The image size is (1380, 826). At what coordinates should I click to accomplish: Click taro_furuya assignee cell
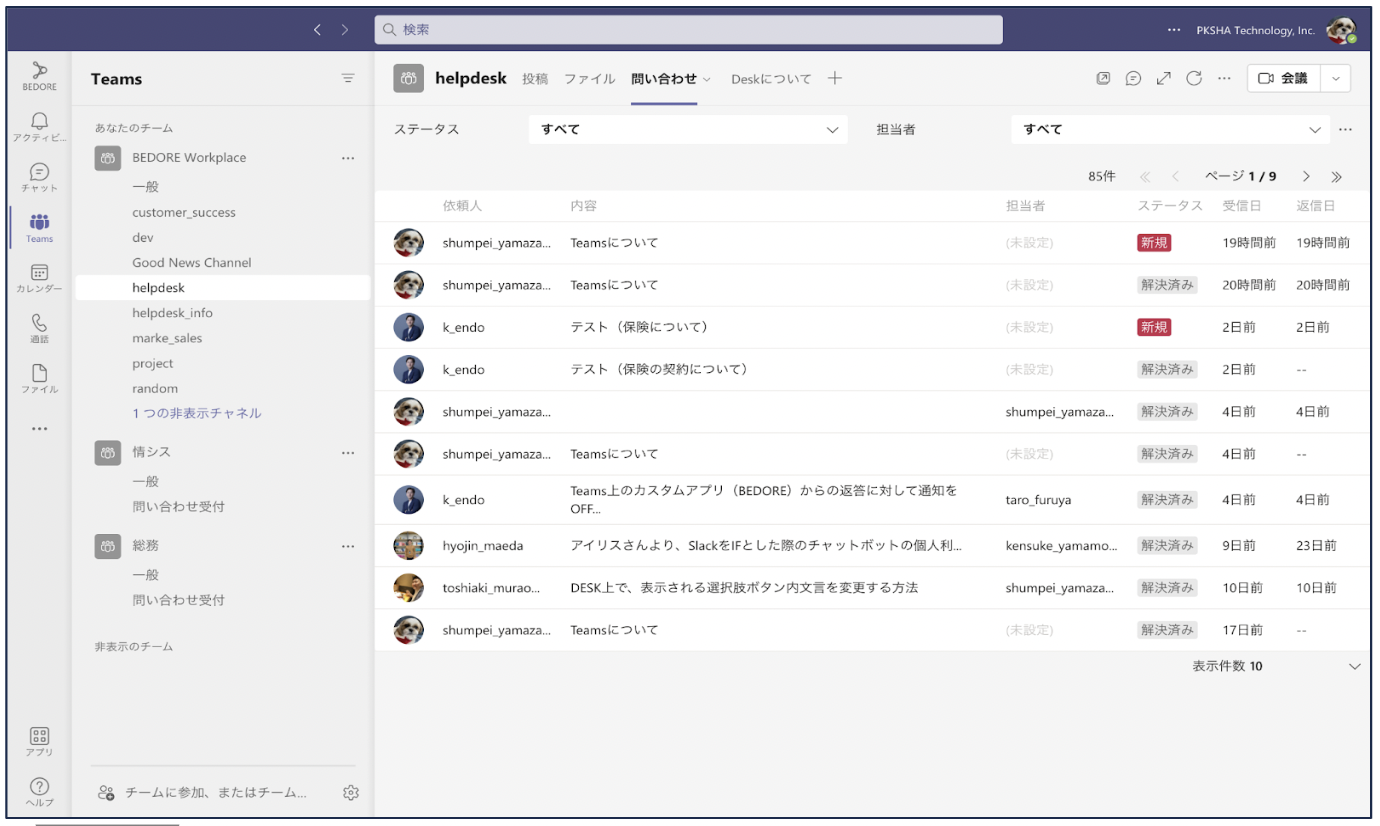click(1038, 500)
